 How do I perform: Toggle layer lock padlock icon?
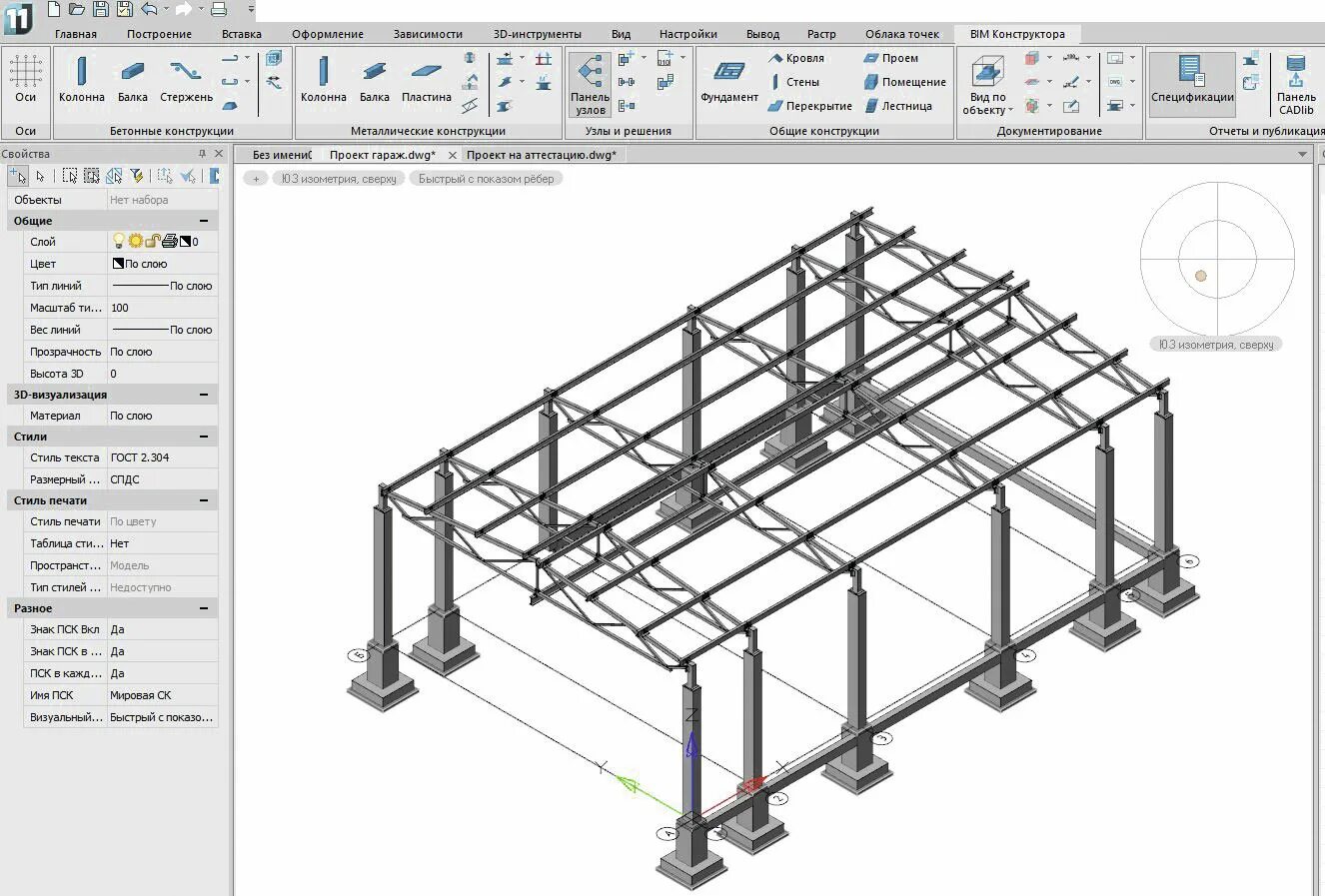pyautogui.click(x=152, y=241)
